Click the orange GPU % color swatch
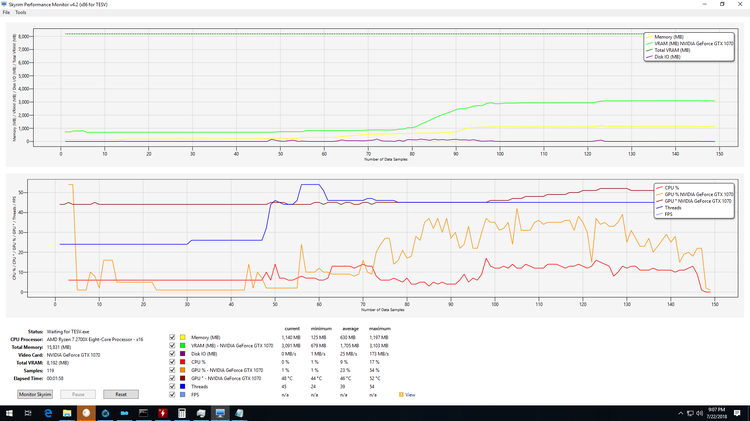750x421 pixels. [x=182, y=370]
